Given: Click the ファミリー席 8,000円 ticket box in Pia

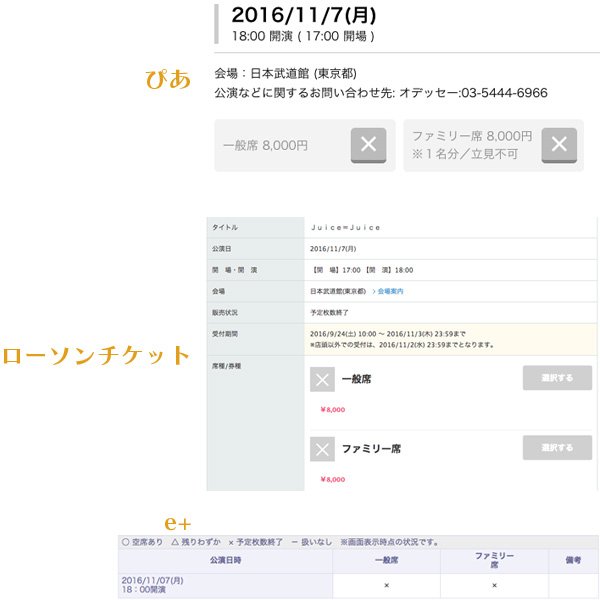Looking at the screenshot, I should pos(494,145).
